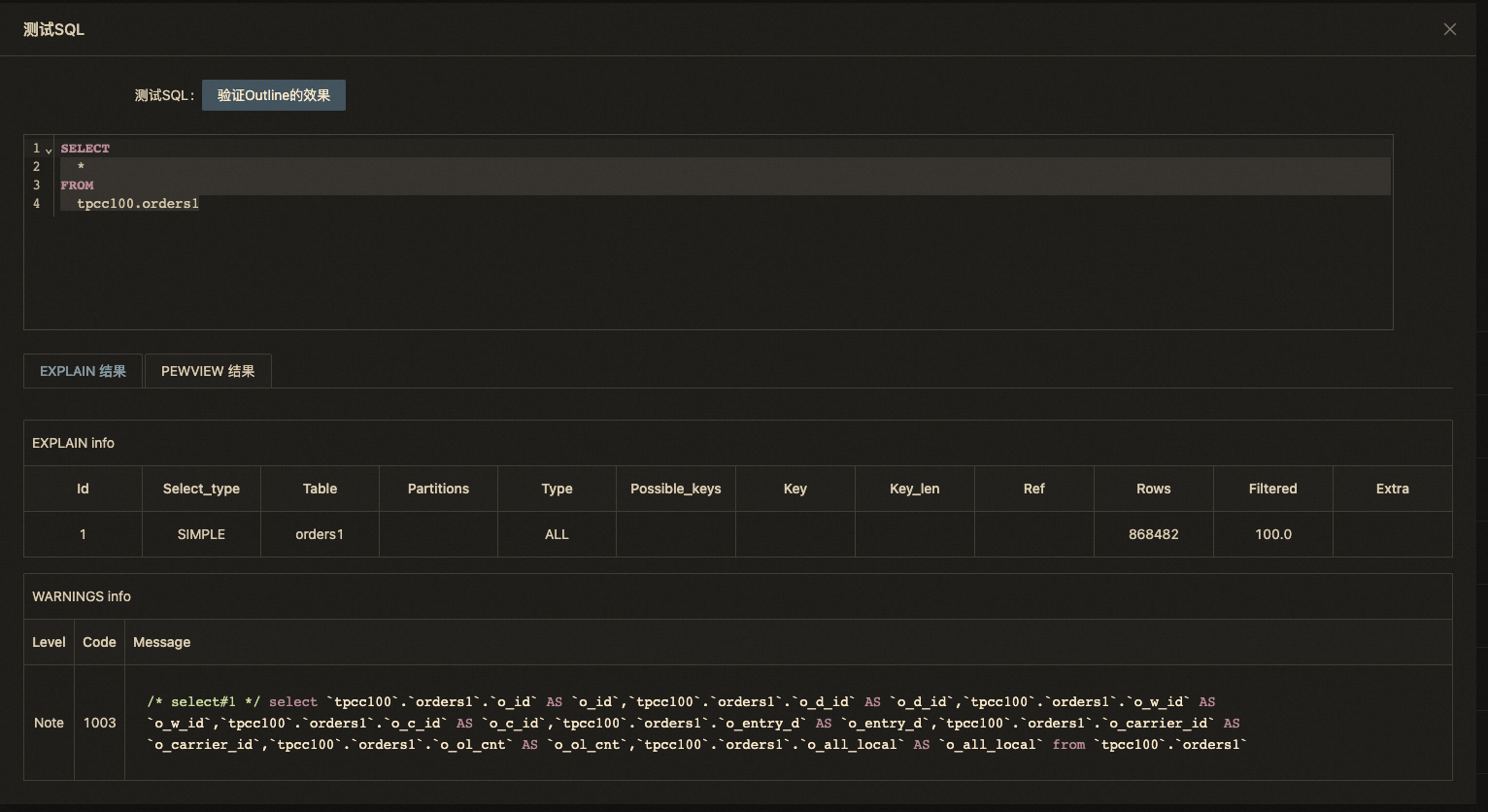
Task: Click the Code column header
Action: click(99, 642)
